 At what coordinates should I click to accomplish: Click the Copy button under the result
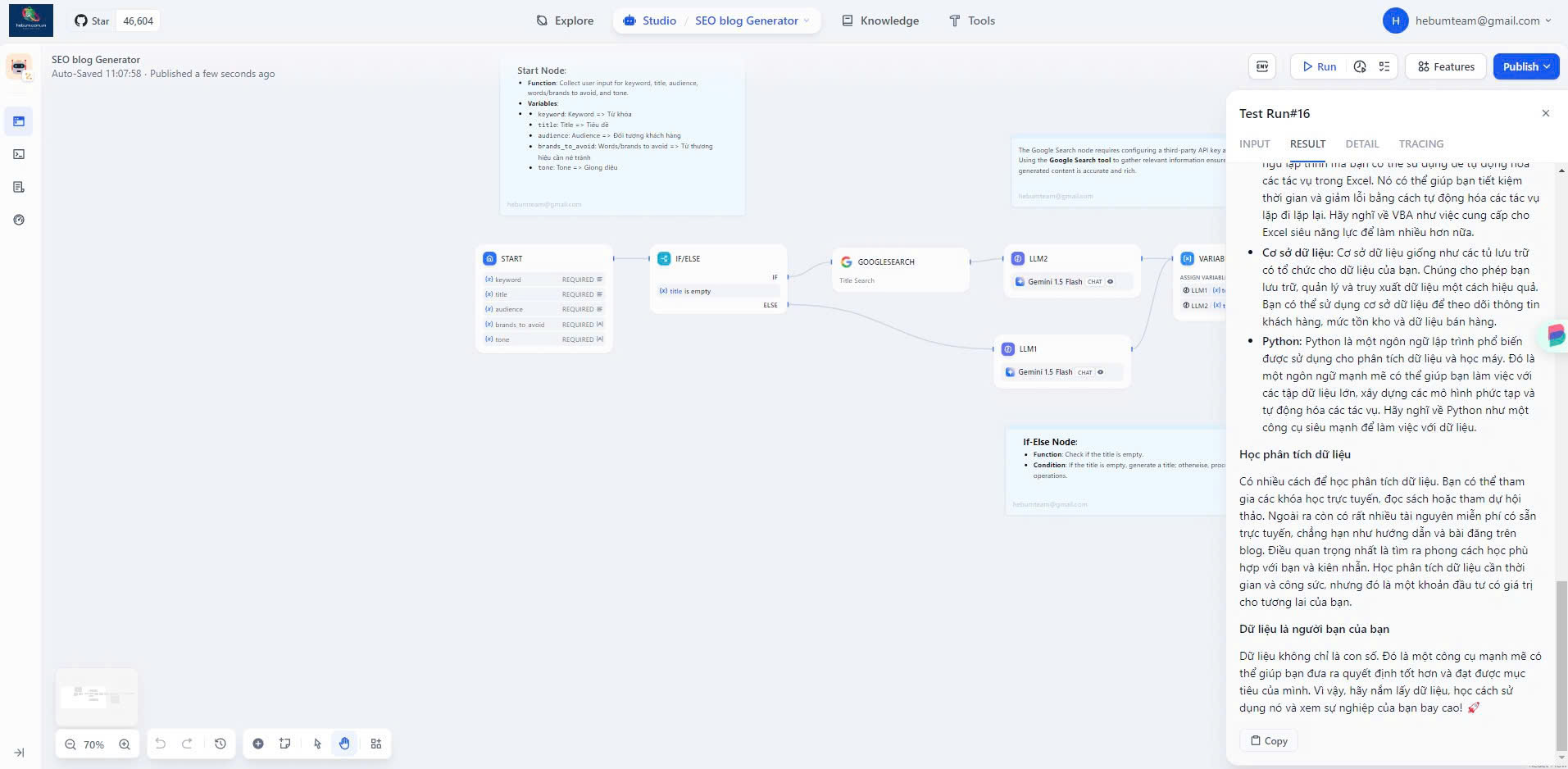[x=1268, y=740]
